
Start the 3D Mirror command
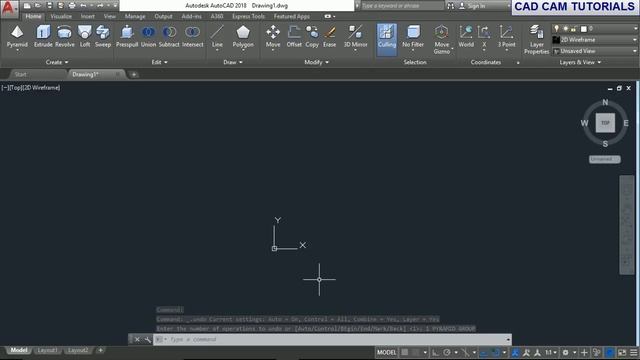(x=355, y=37)
